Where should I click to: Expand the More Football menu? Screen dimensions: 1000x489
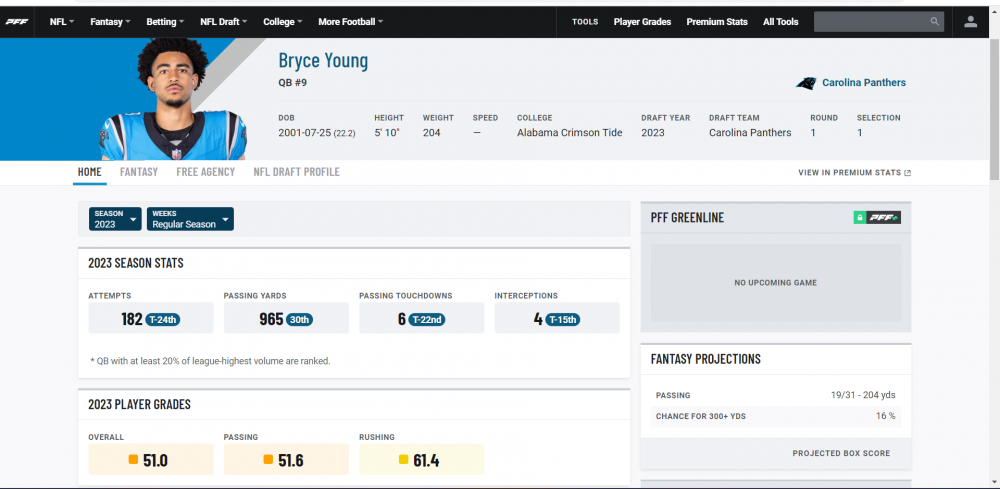(350, 21)
